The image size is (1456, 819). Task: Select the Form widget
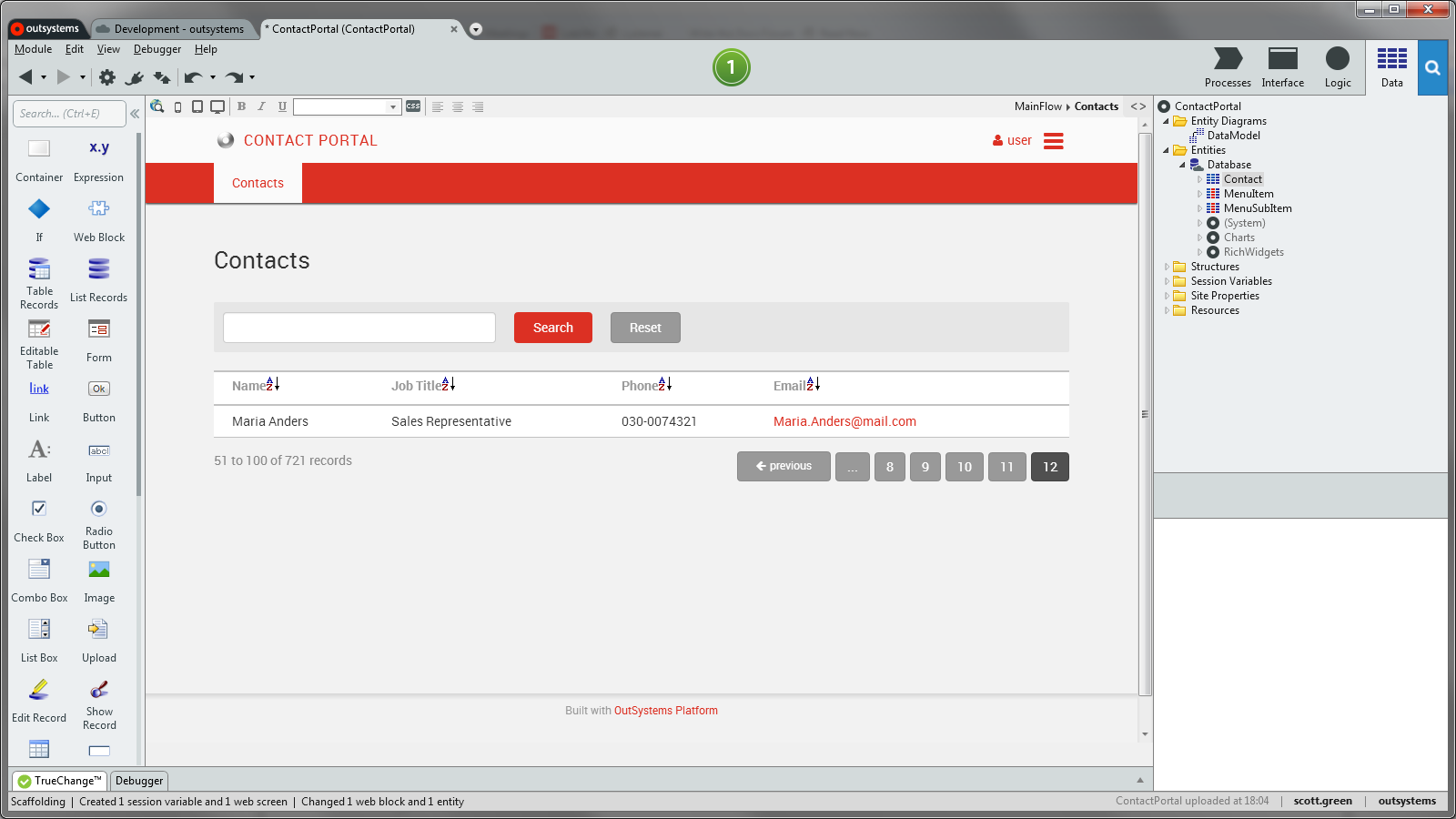99,339
